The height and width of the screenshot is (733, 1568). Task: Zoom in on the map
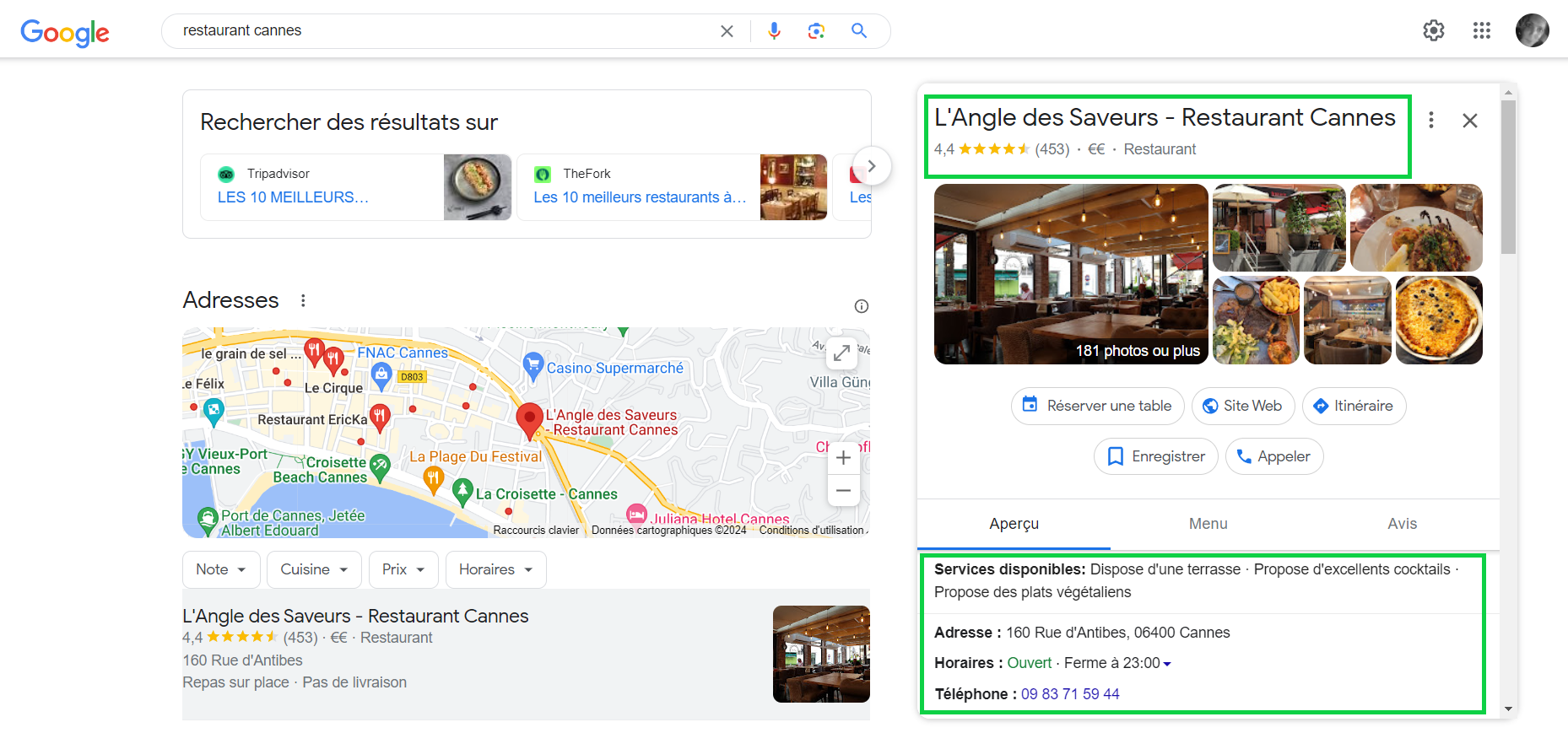[x=843, y=458]
